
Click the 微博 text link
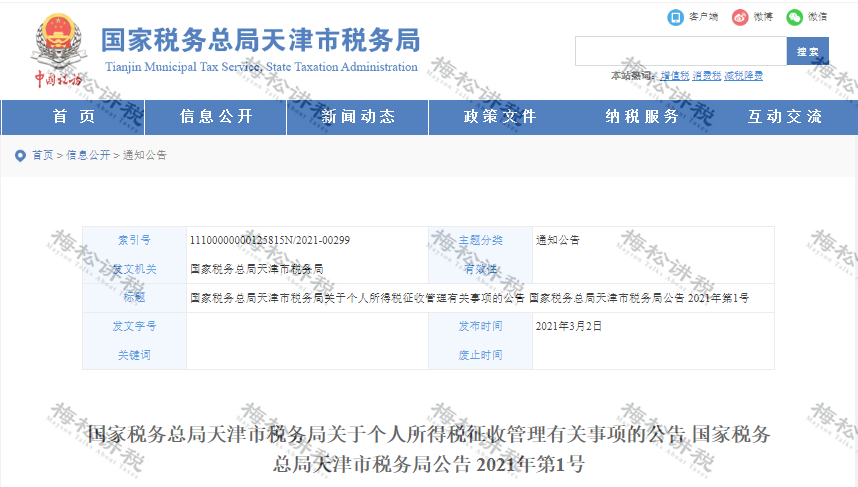763,17
